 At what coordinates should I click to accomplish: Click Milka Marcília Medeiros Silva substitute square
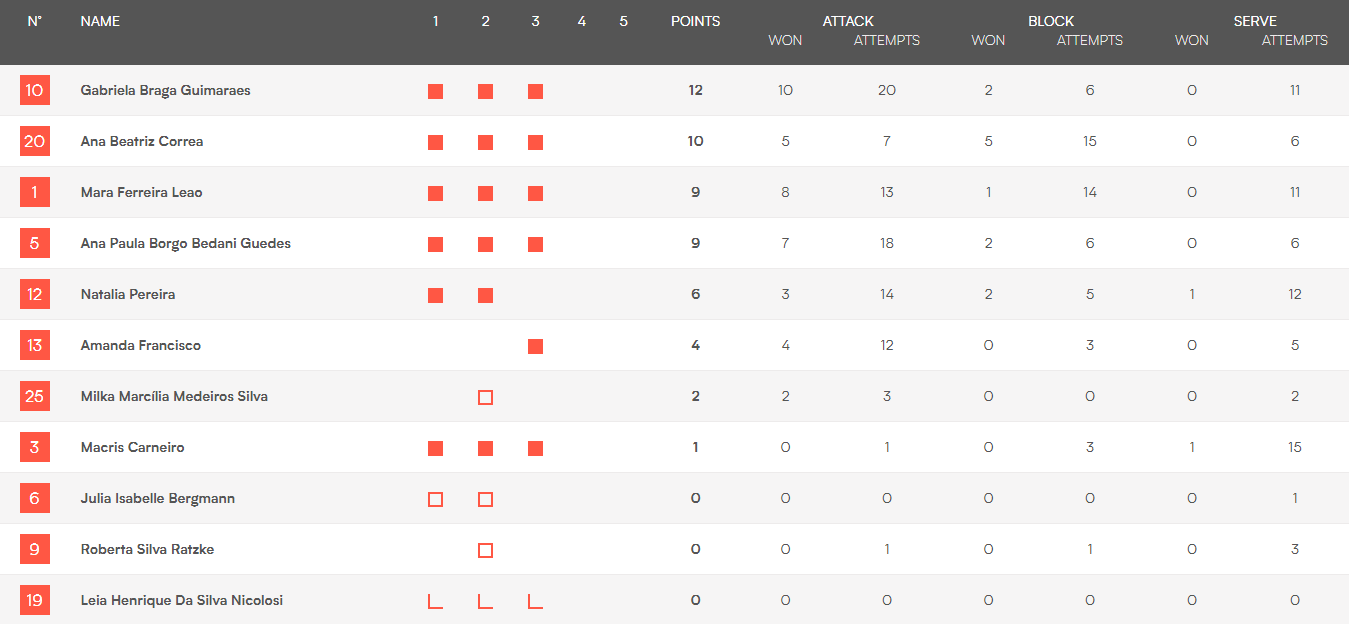[x=485, y=398]
